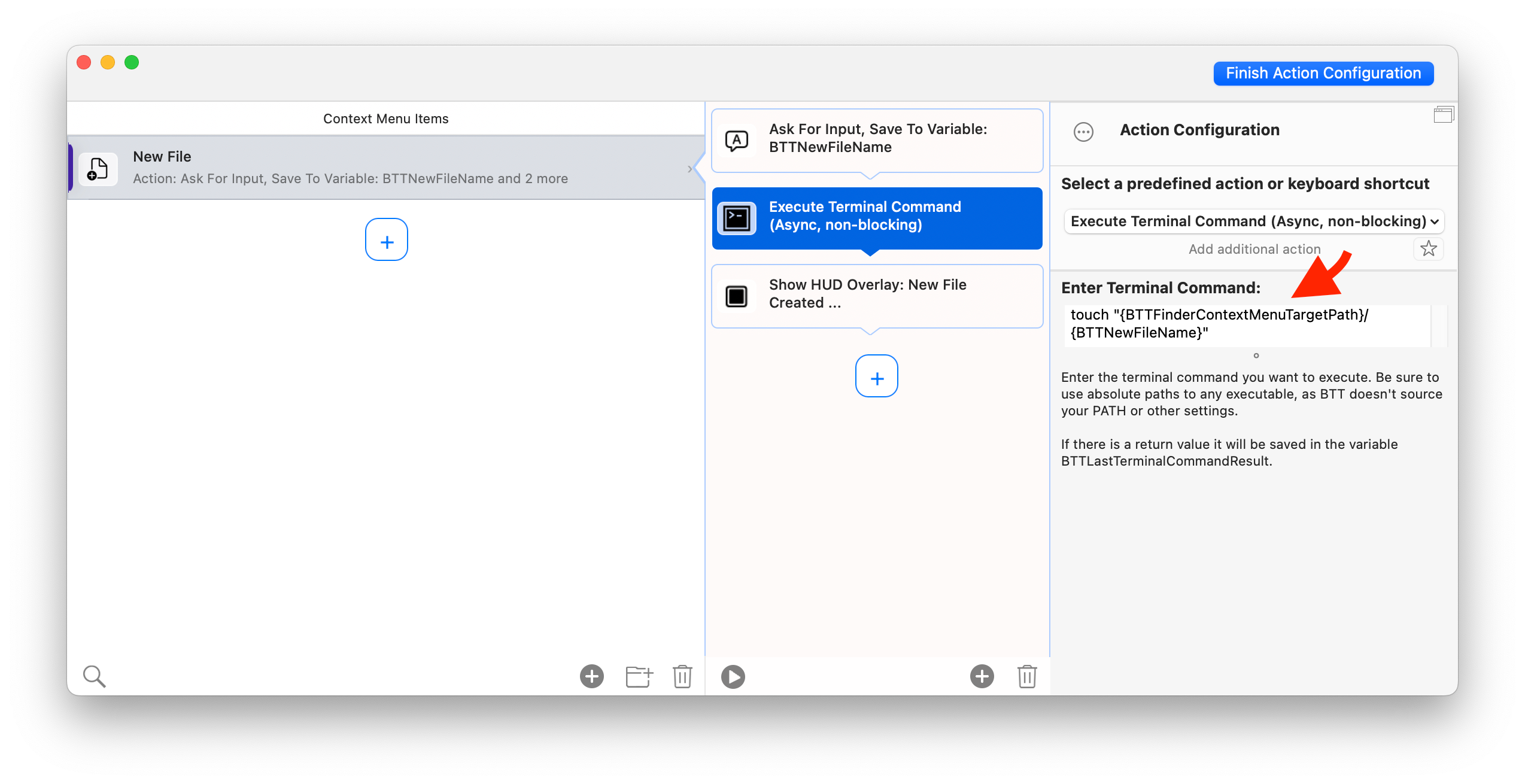Open the predefined action dropdown
The height and width of the screenshot is (784, 1525).
[x=1254, y=221]
